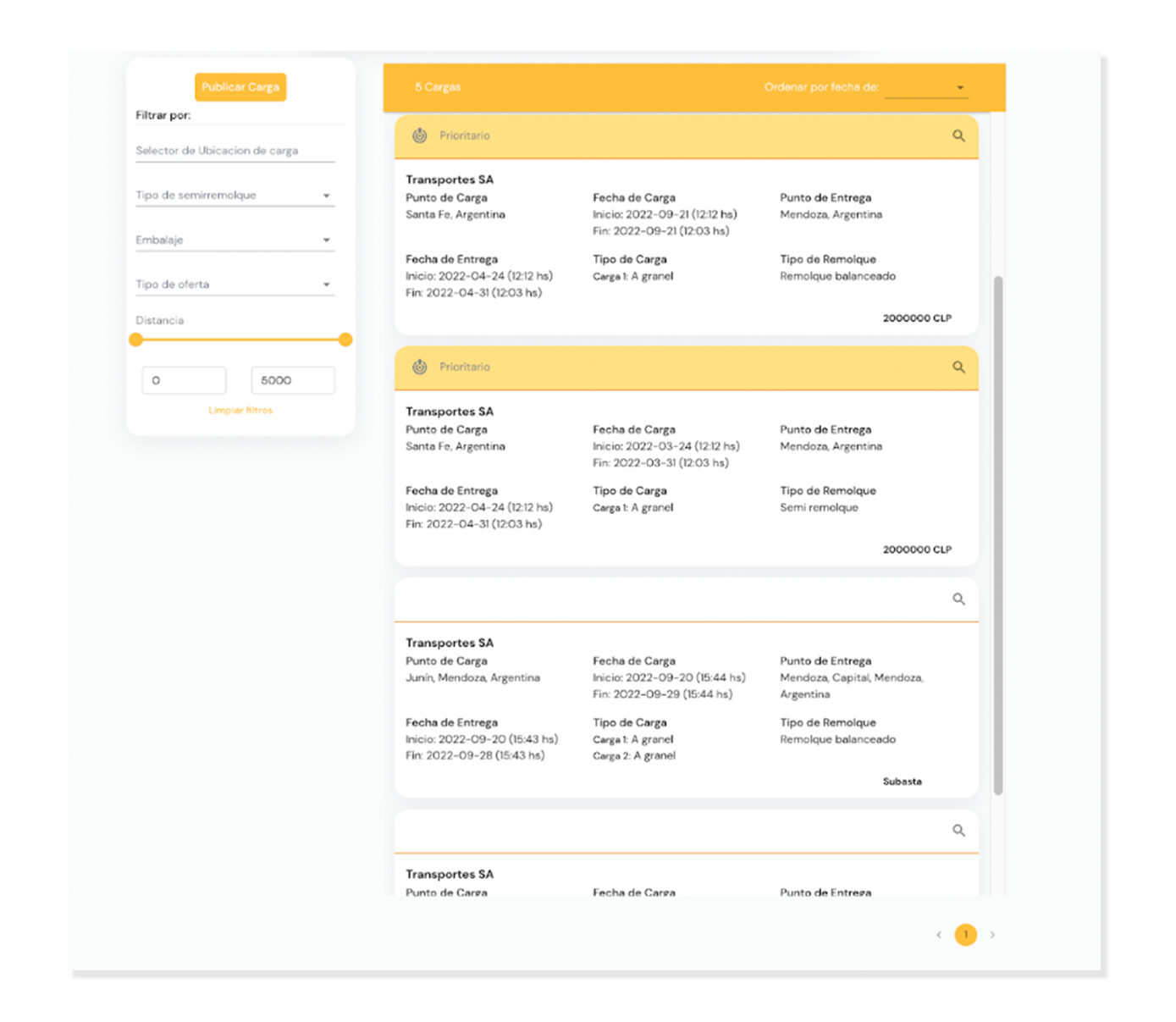
Task: Open the Ordenar por fecha de dropdown
Action: [925, 87]
